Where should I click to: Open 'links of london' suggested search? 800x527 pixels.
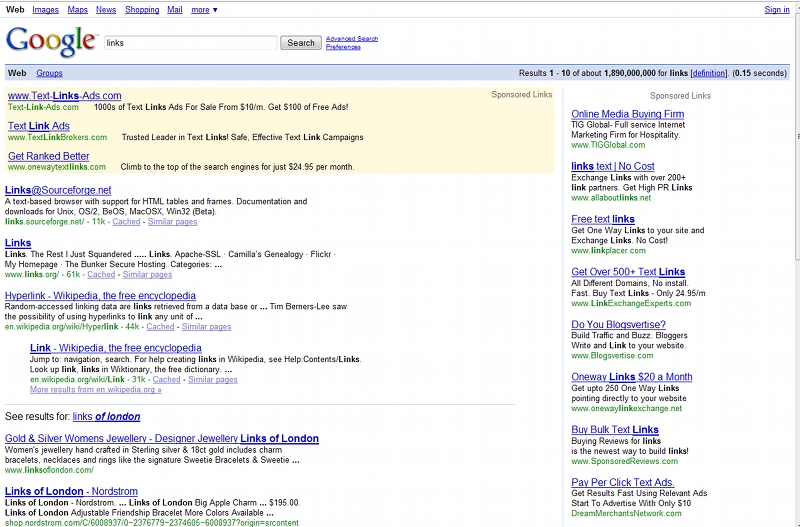[106, 416]
